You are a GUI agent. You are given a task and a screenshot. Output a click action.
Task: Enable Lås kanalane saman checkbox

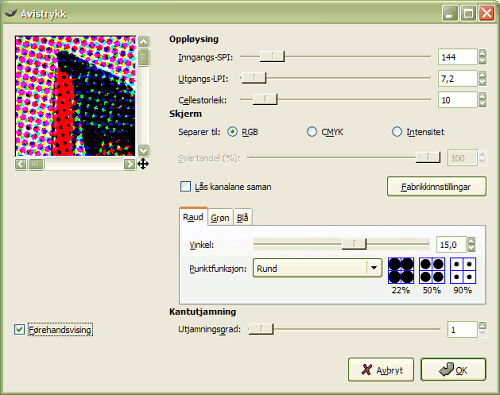tap(185, 186)
